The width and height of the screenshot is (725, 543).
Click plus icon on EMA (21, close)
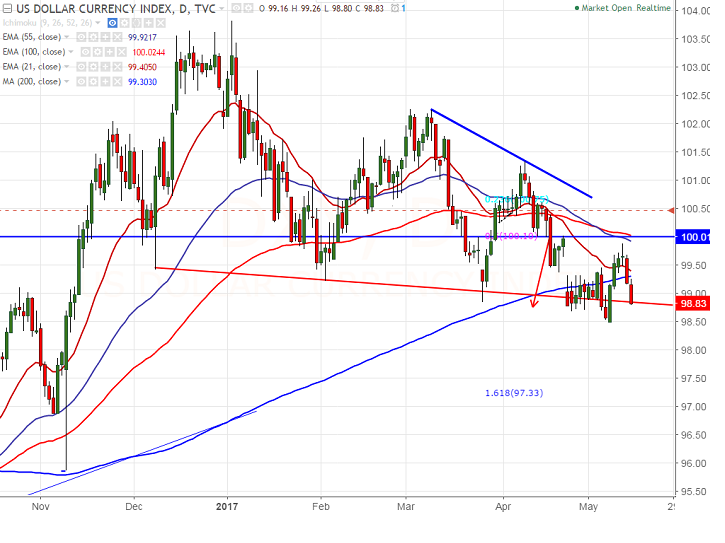105,67
